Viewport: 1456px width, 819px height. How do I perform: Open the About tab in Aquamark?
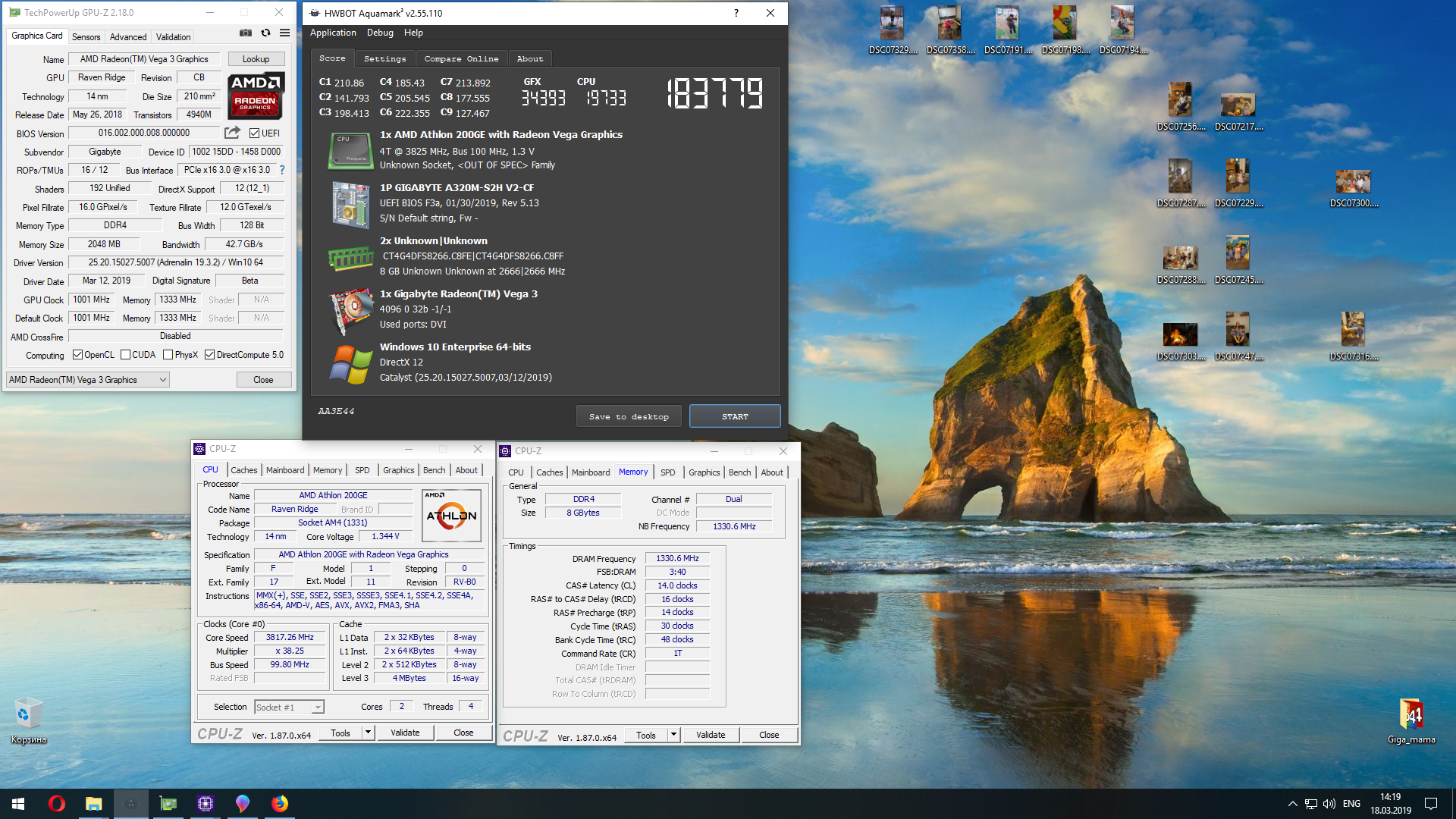point(530,58)
